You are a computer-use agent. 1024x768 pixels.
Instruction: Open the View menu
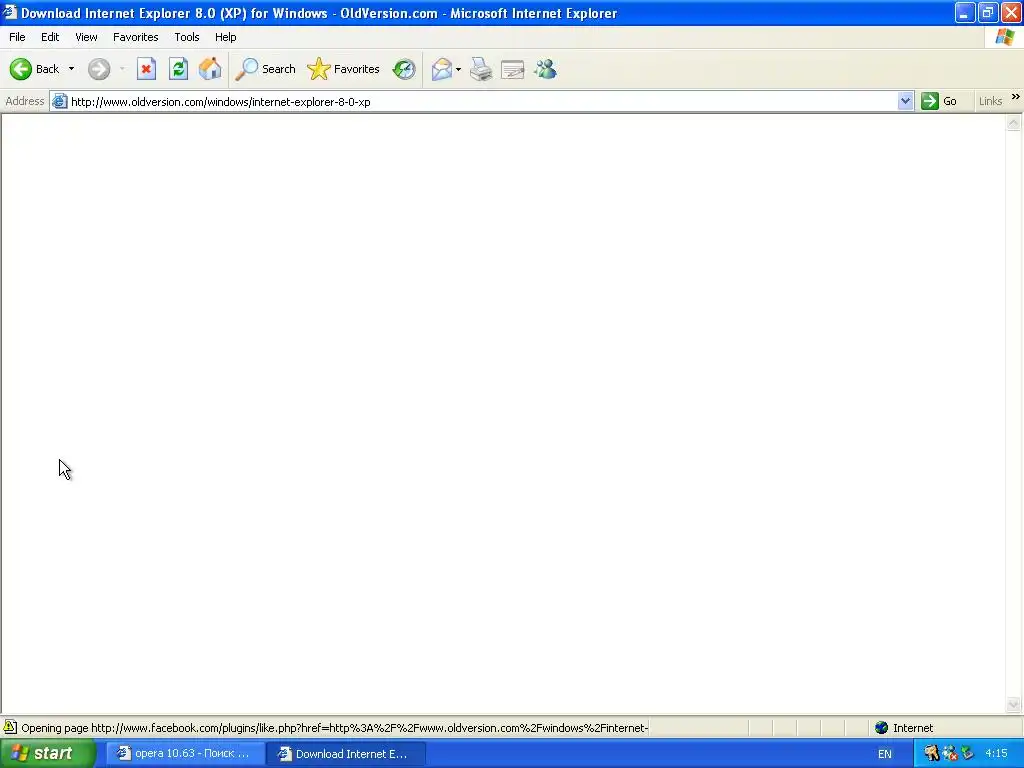click(x=86, y=37)
